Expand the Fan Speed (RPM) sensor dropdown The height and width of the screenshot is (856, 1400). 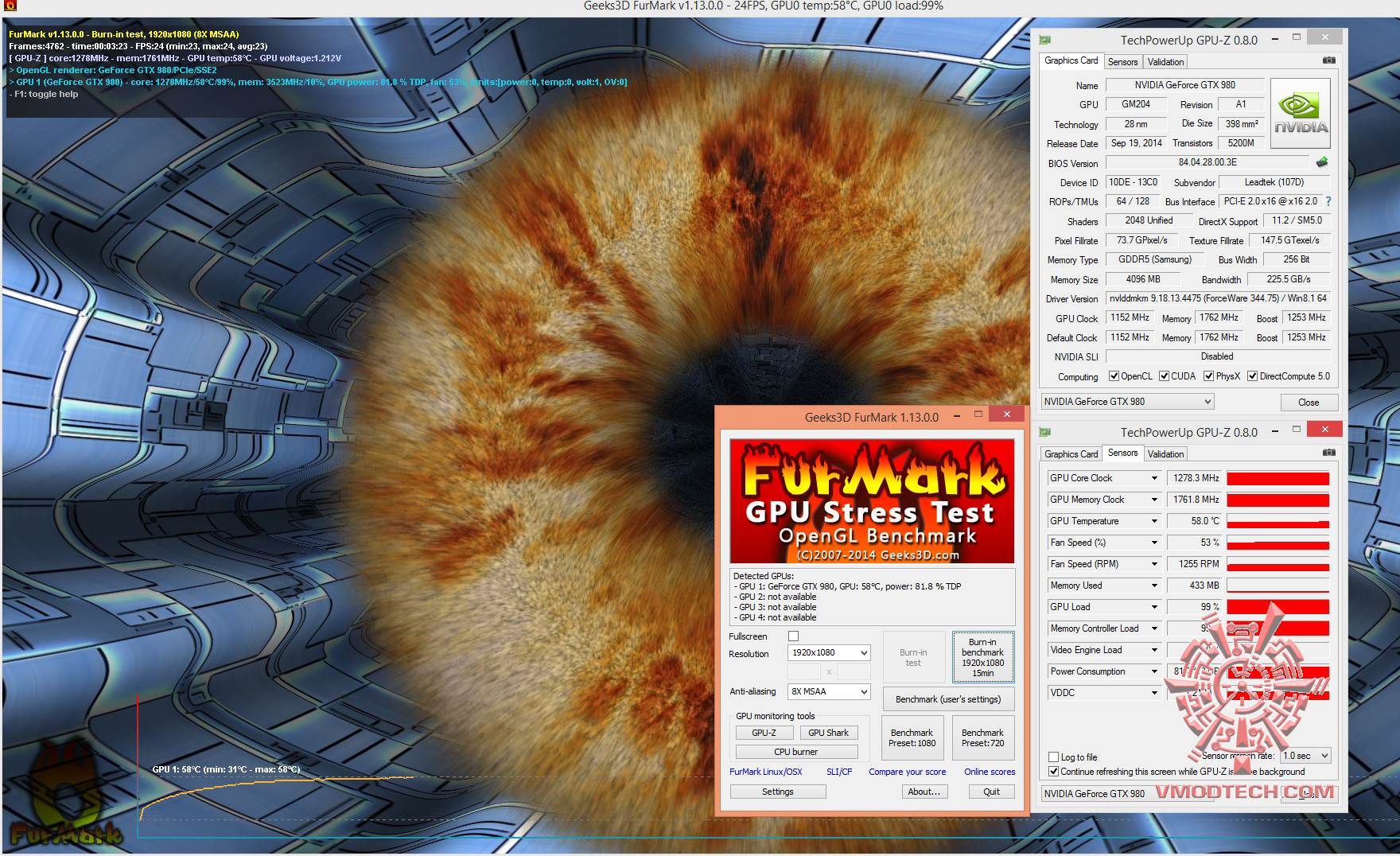click(1154, 564)
